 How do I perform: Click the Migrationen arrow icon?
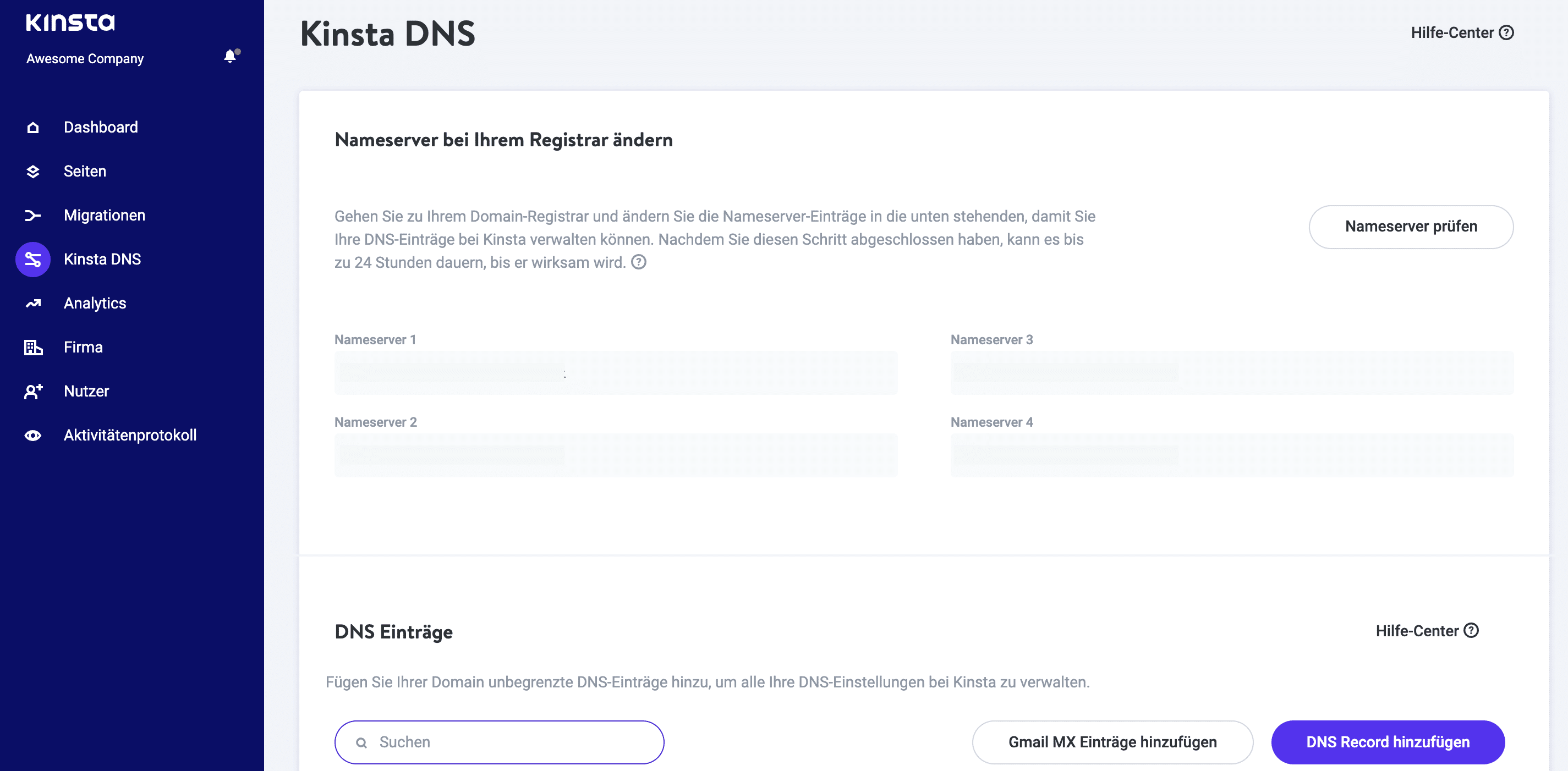tap(33, 216)
